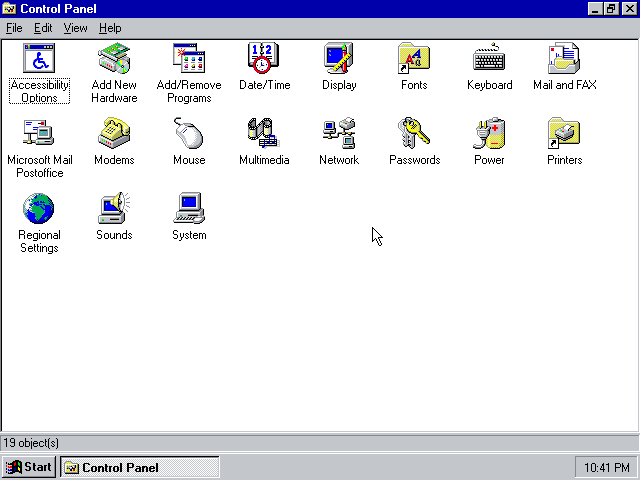
Task: Click the Control Panel taskbar button
Action: point(140,467)
